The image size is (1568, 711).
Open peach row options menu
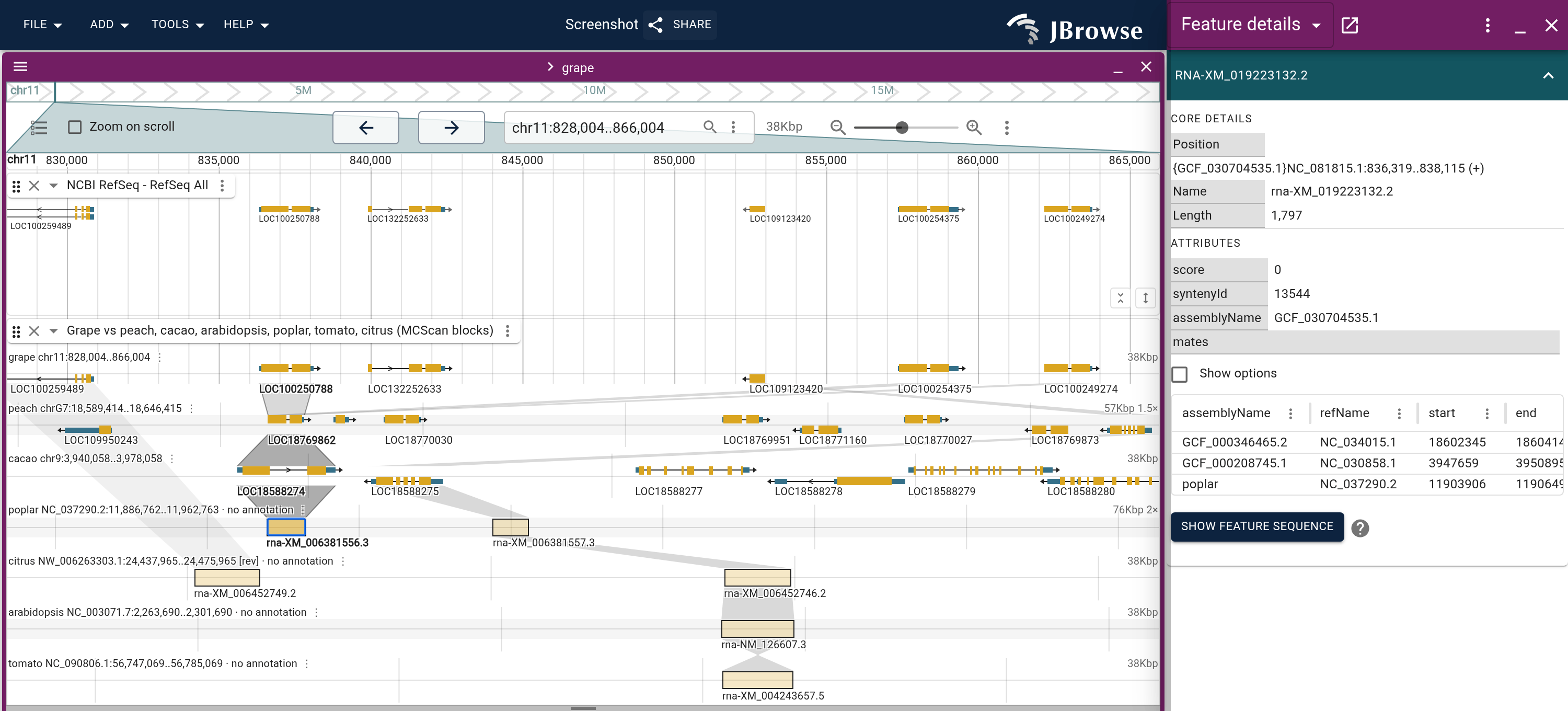(191, 408)
